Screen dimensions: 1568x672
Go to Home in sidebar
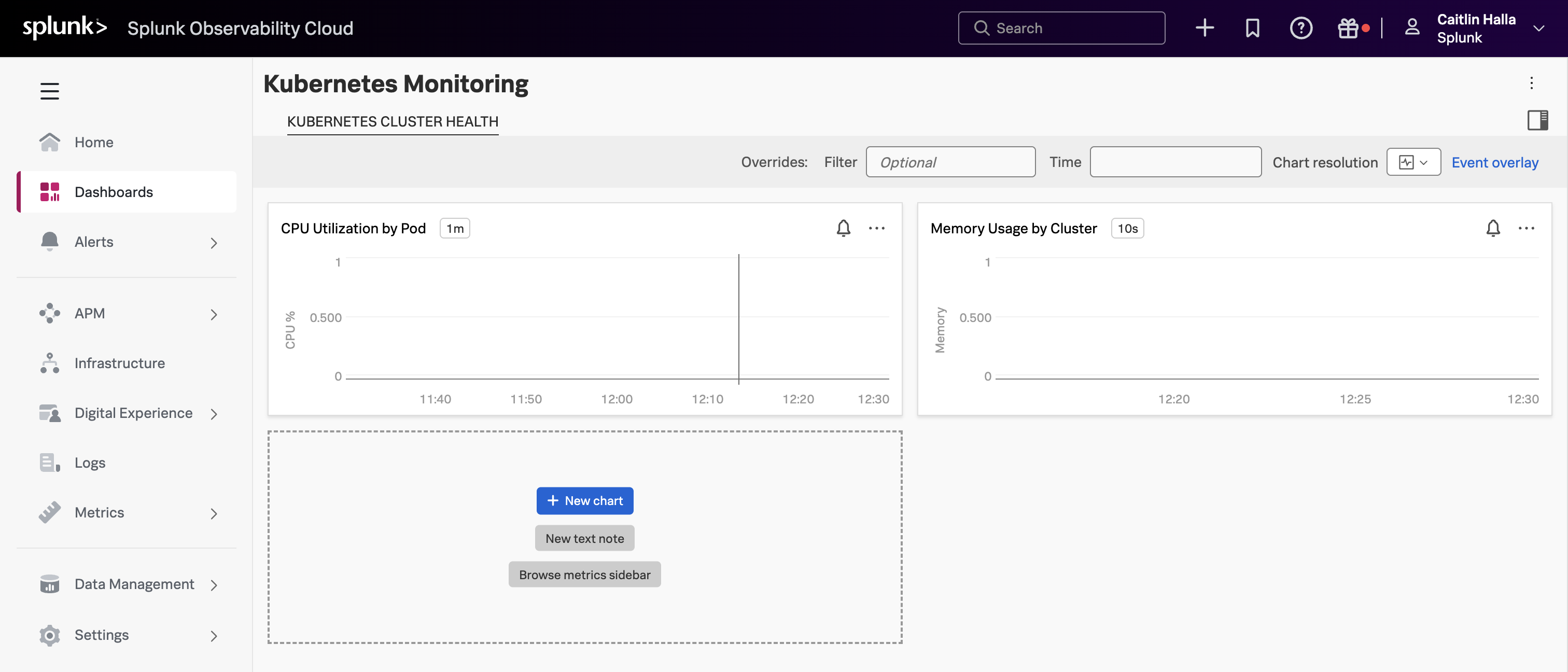(x=127, y=142)
